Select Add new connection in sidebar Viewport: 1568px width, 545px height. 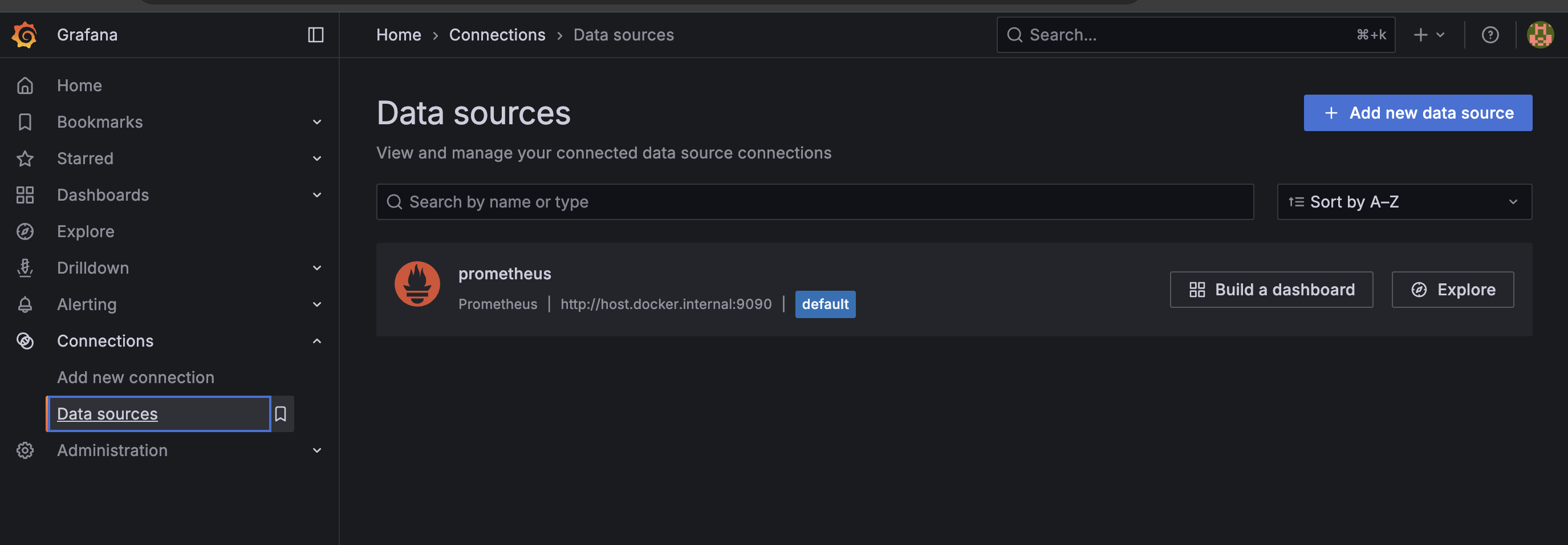click(x=135, y=377)
